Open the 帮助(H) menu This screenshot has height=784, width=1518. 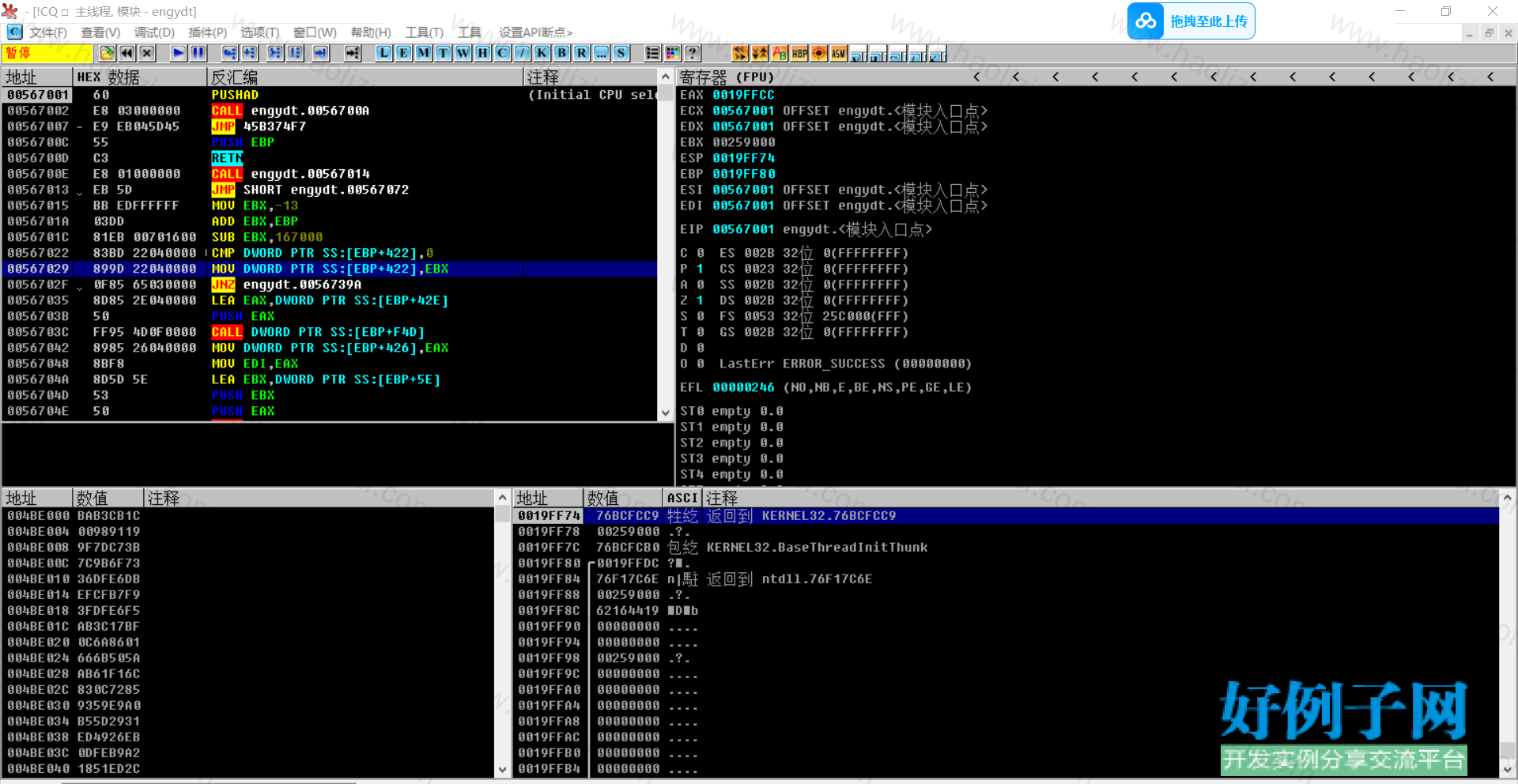click(371, 32)
